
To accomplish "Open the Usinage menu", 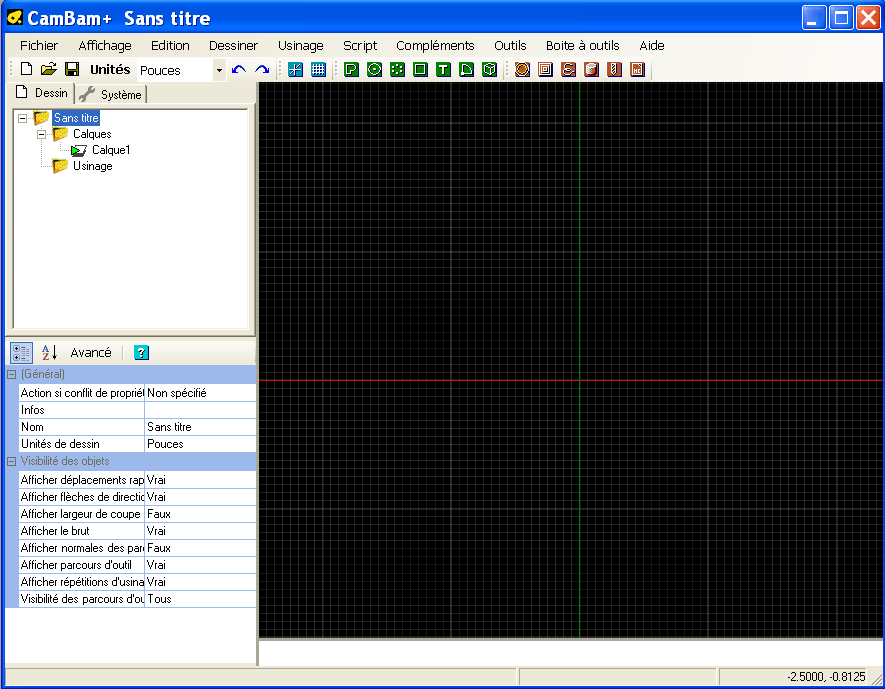I will [x=301, y=46].
